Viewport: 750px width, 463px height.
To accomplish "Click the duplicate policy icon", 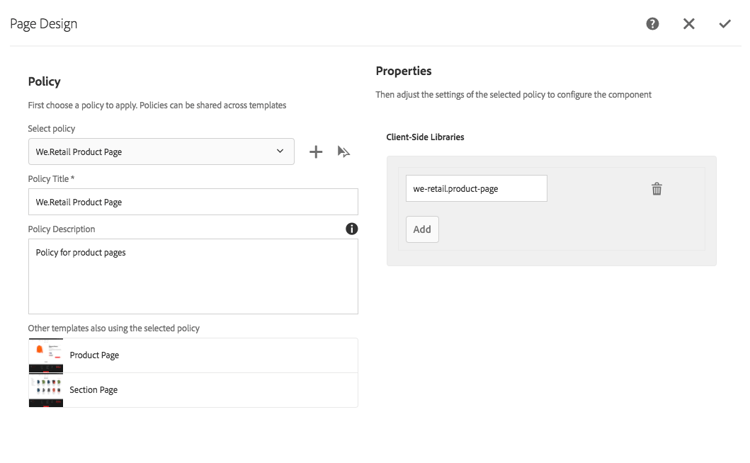I will click(344, 152).
